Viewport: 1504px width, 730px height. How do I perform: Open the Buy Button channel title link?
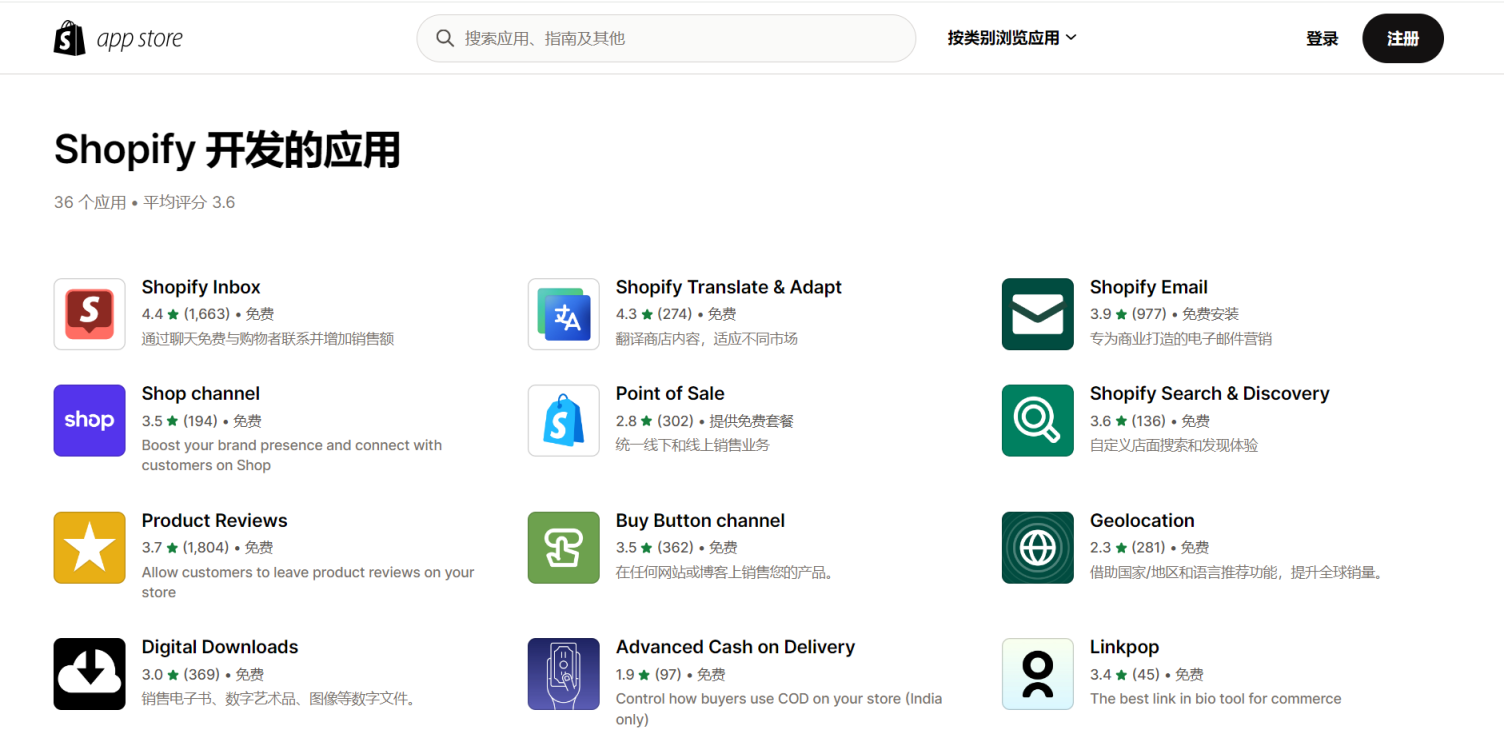point(700,520)
